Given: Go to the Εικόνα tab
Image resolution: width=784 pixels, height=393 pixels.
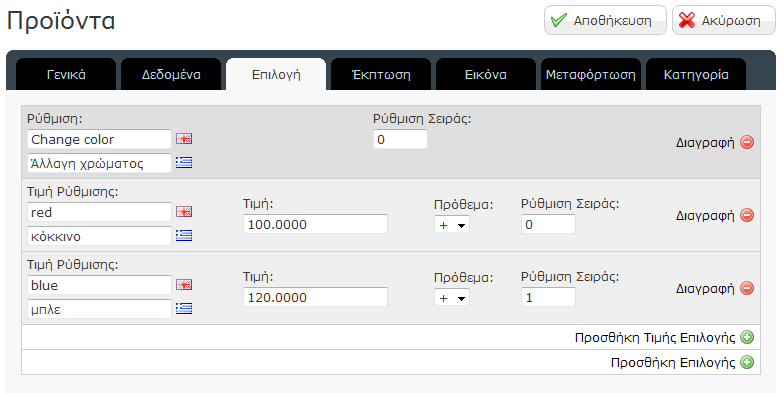Looking at the screenshot, I should click(486, 74).
